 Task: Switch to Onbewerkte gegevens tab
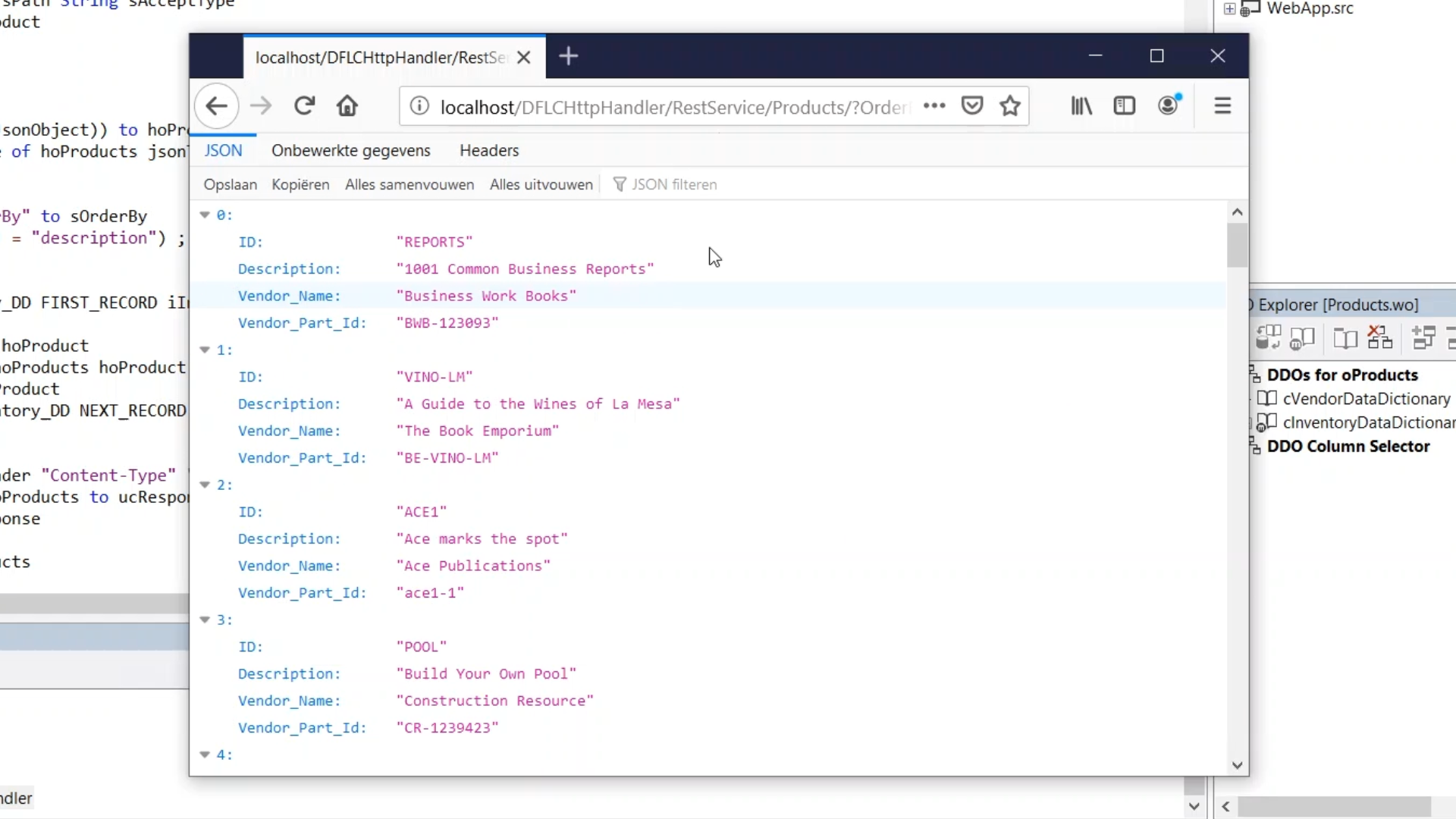tap(350, 151)
